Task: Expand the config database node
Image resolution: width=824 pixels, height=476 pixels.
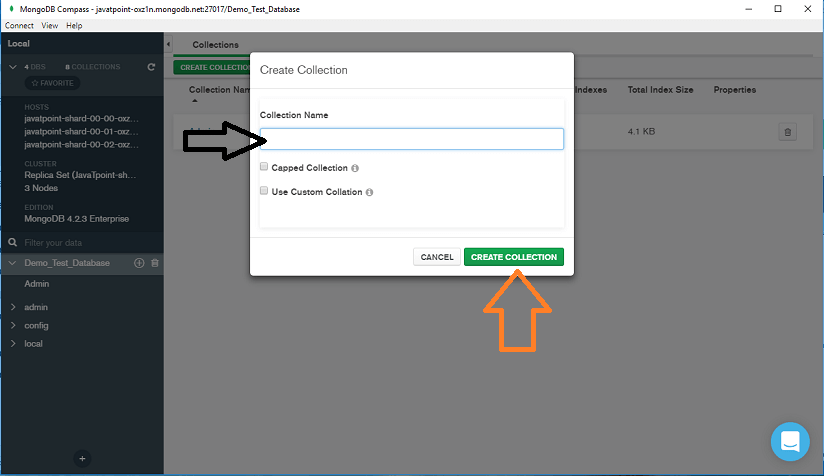Action: coord(13,325)
